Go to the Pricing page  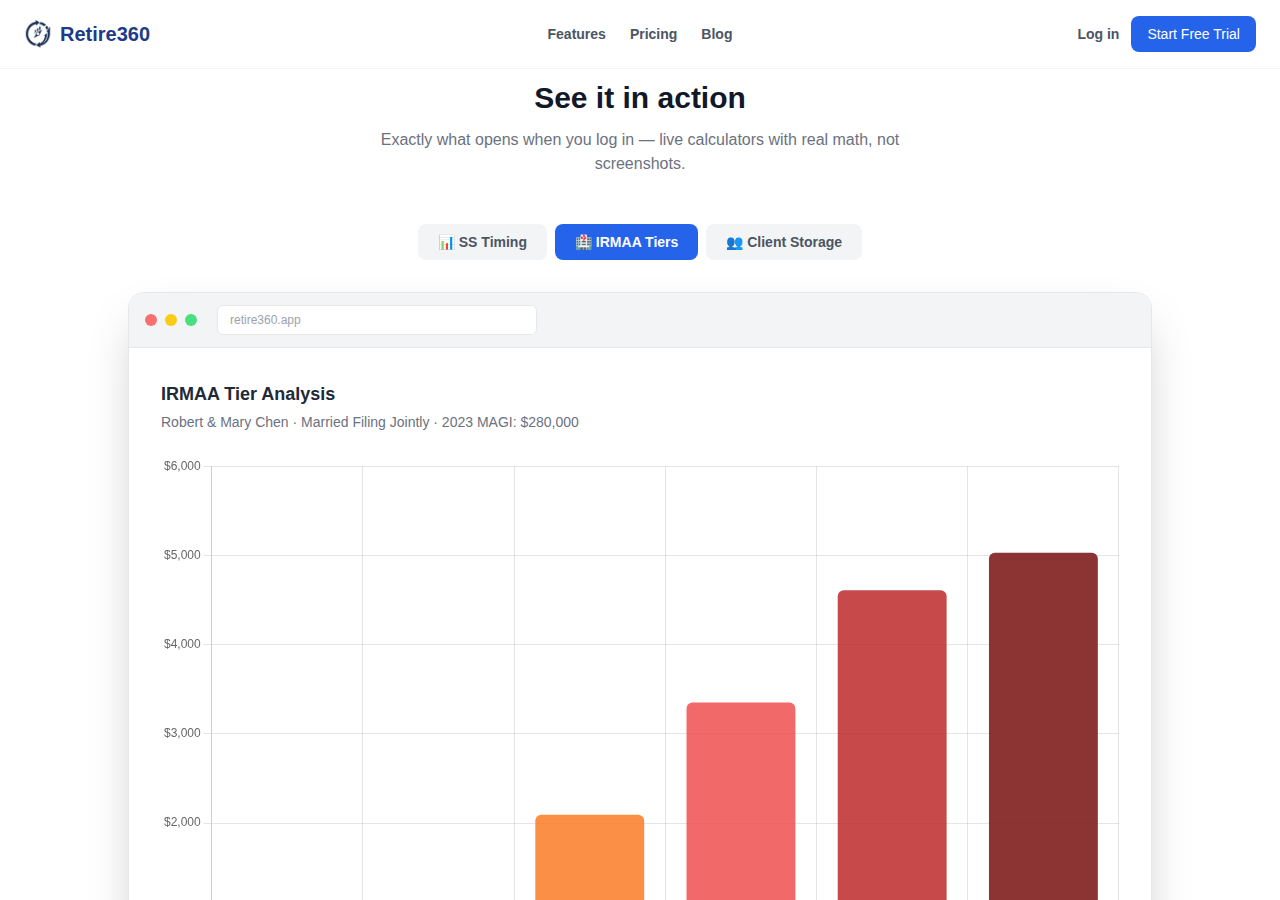pos(653,34)
